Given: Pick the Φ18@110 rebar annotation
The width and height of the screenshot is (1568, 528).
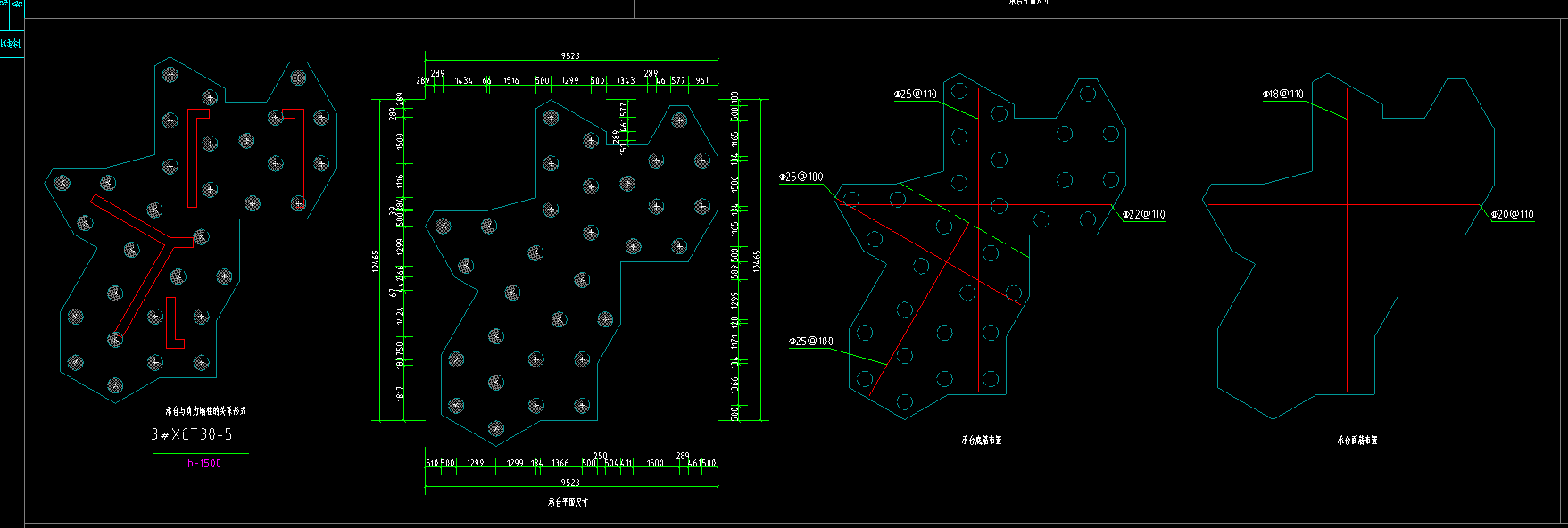Looking at the screenshot, I should pos(1283,94).
